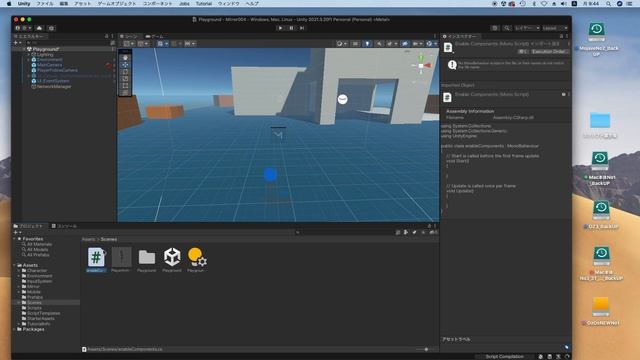
Task: Click the Step frame button
Action: [302, 28]
